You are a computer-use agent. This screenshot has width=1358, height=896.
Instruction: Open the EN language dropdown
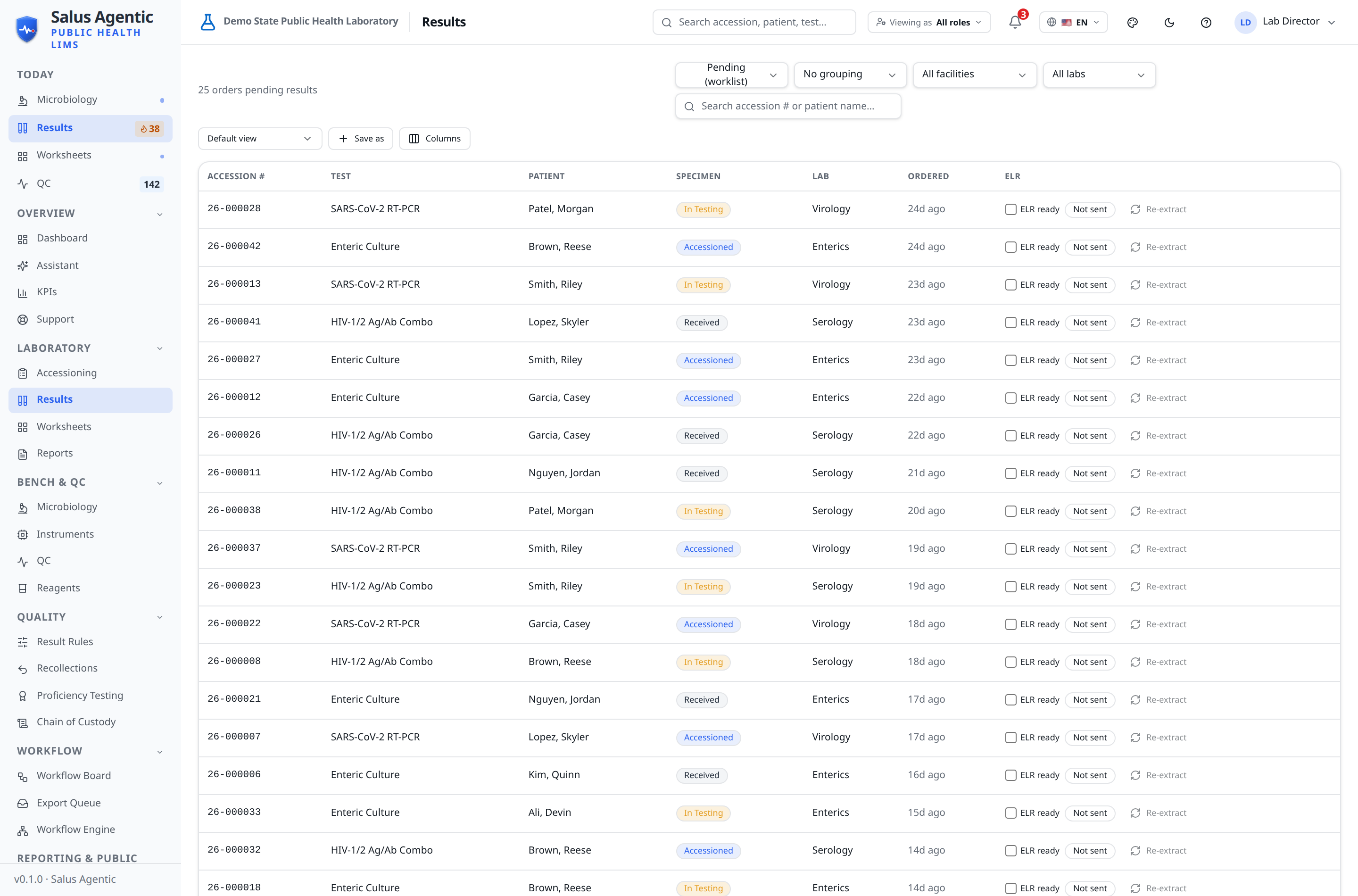tap(1073, 22)
